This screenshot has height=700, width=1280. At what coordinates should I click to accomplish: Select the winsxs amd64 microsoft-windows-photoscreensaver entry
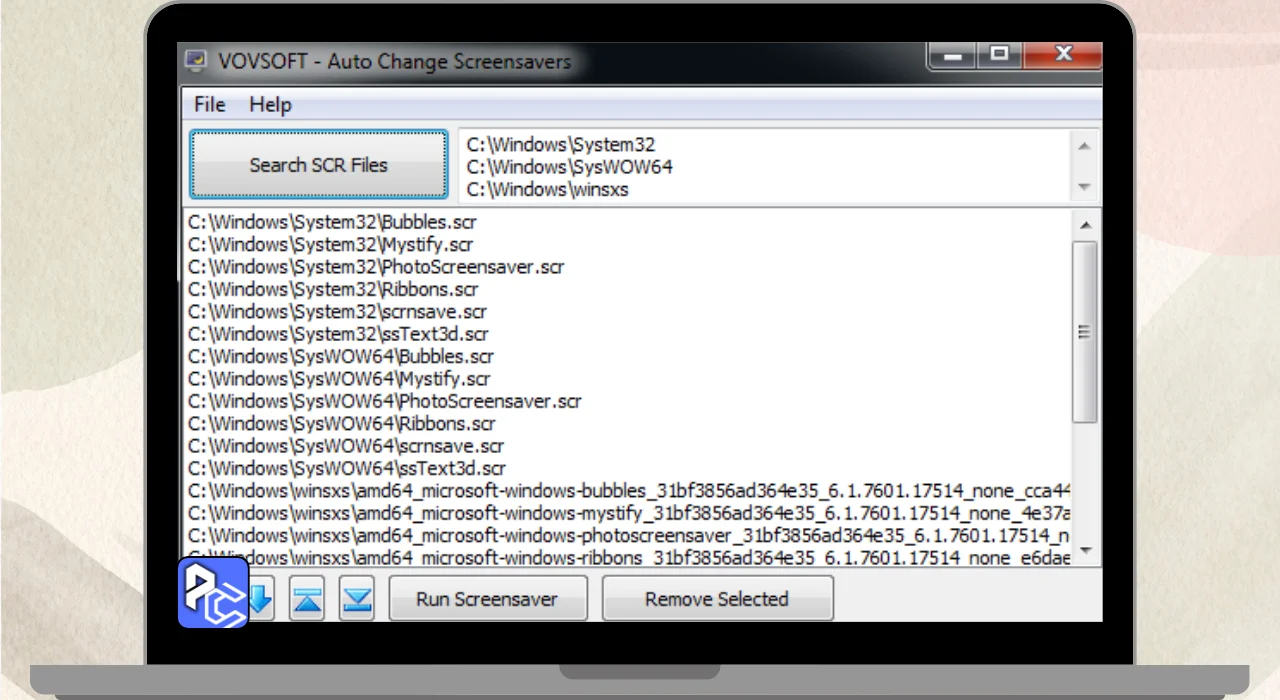(x=629, y=535)
